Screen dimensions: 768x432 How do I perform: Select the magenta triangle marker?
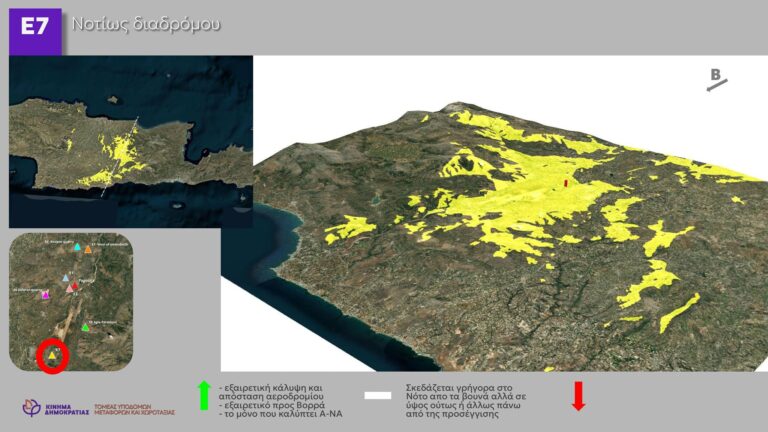[x=45, y=295]
